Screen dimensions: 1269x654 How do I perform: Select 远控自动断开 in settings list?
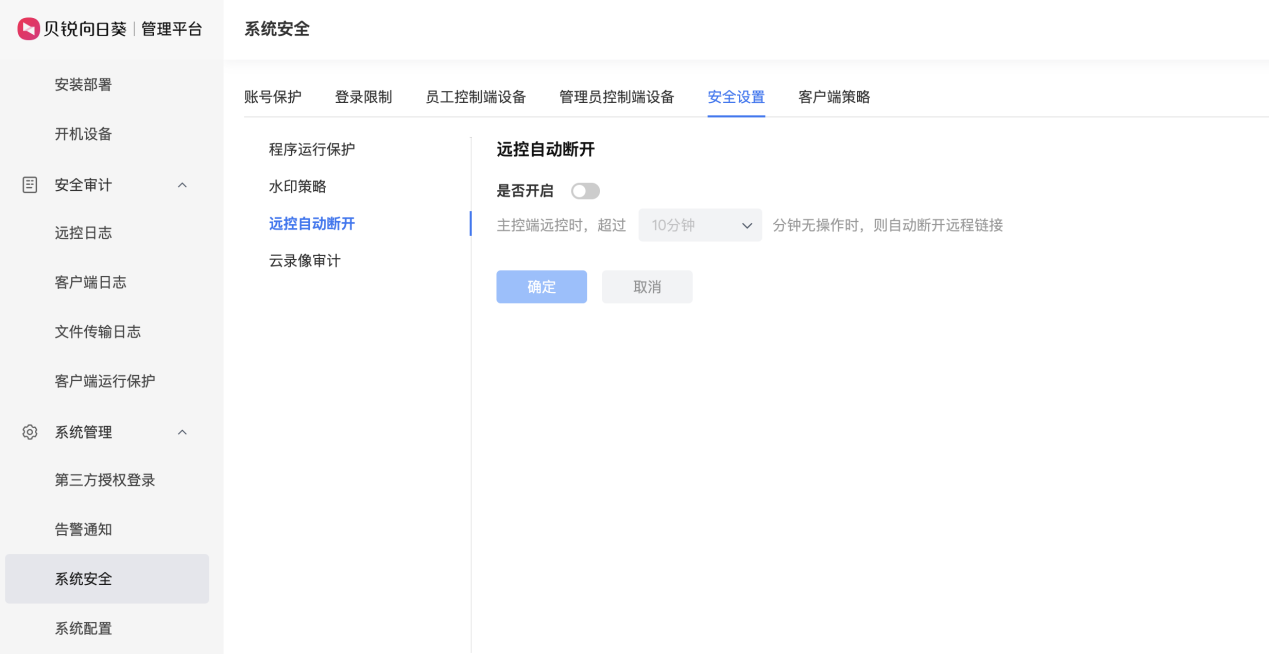pyautogui.click(x=312, y=223)
